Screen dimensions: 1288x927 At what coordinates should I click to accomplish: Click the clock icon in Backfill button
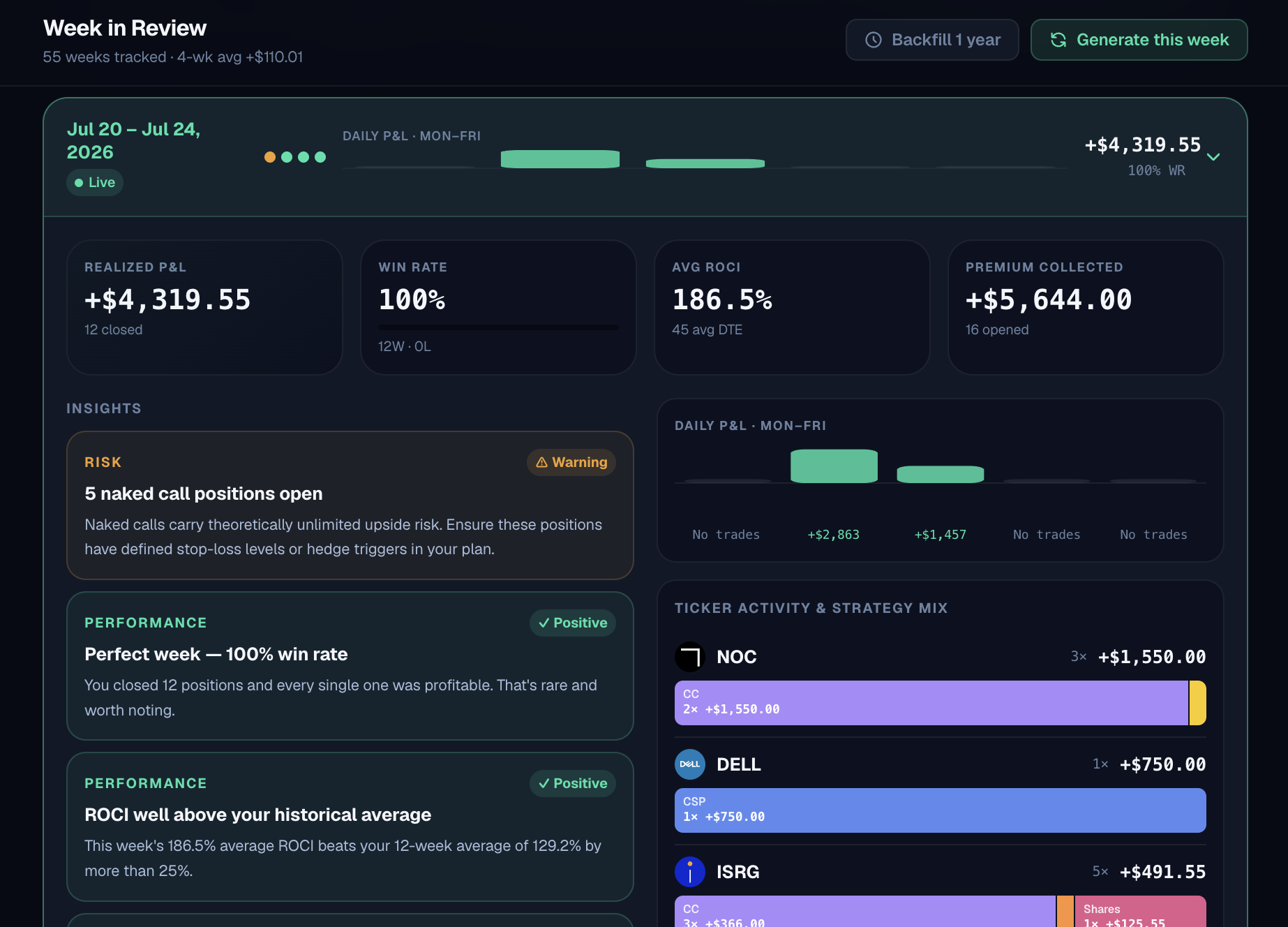[874, 40]
